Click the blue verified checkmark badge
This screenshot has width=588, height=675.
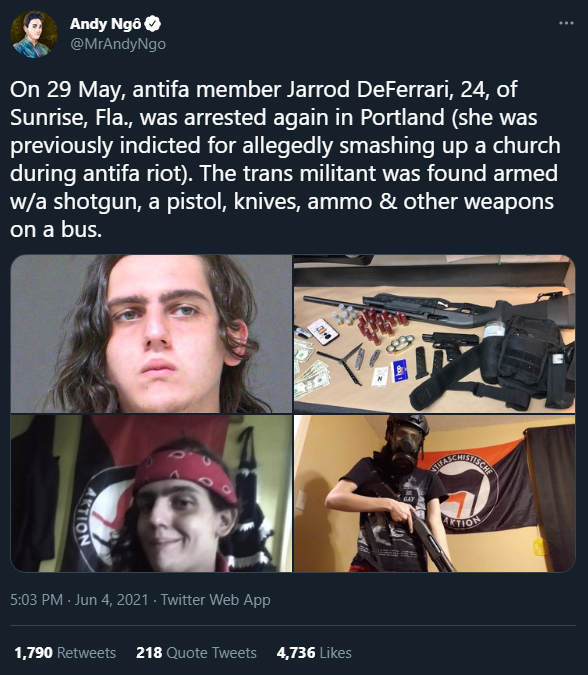[152, 24]
